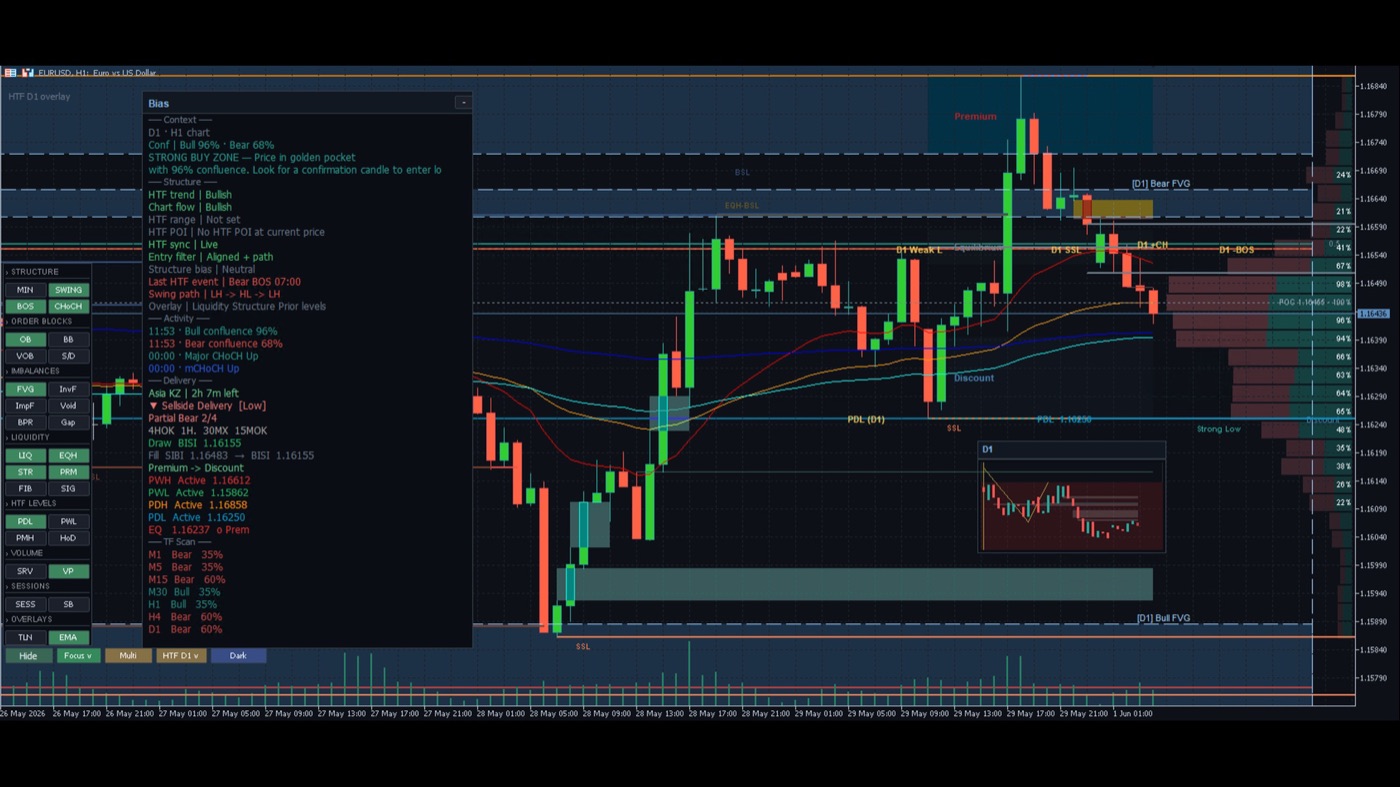Disable the EMA overlay button
The height and width of the screenshot is (787, 1400).
coord(68,637)
